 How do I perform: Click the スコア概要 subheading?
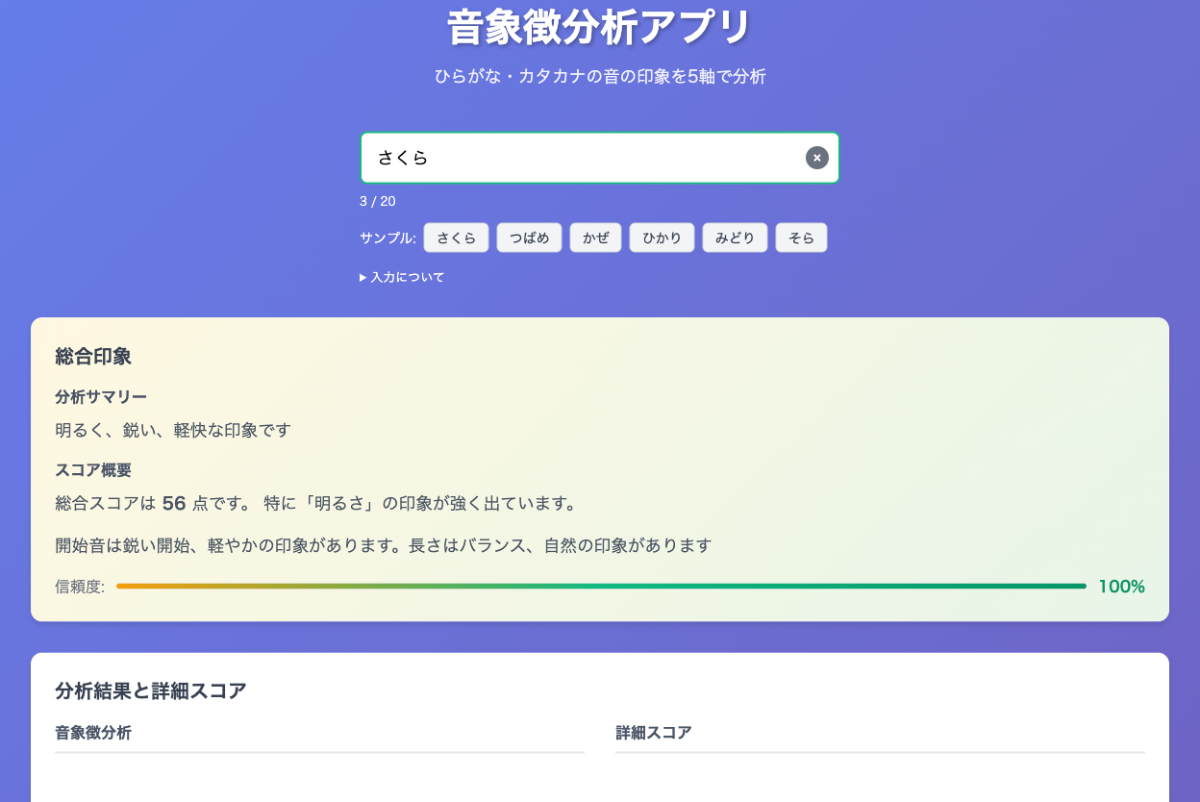(x=93, y=470)
